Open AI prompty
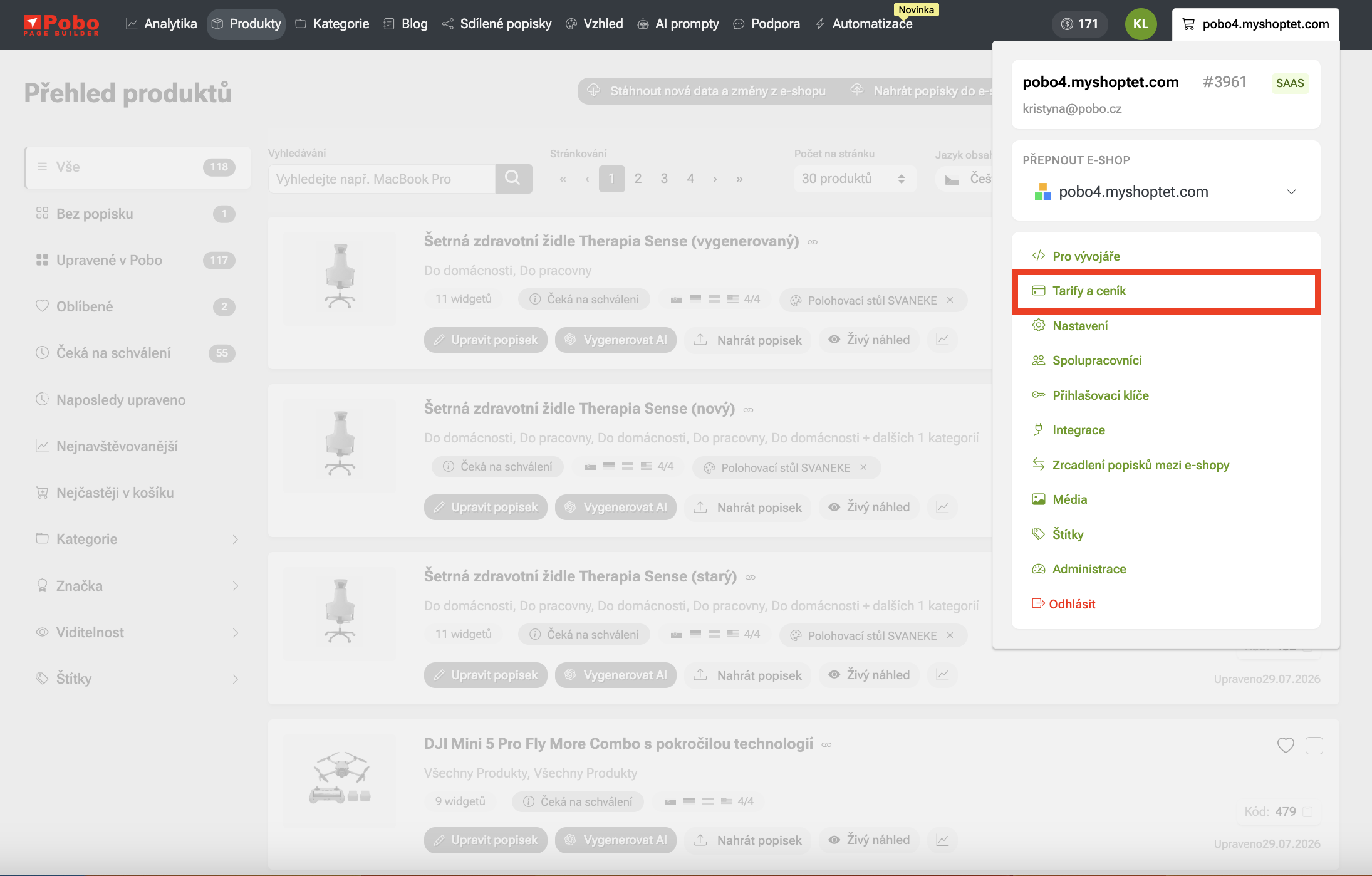 [x=678, y=24]
